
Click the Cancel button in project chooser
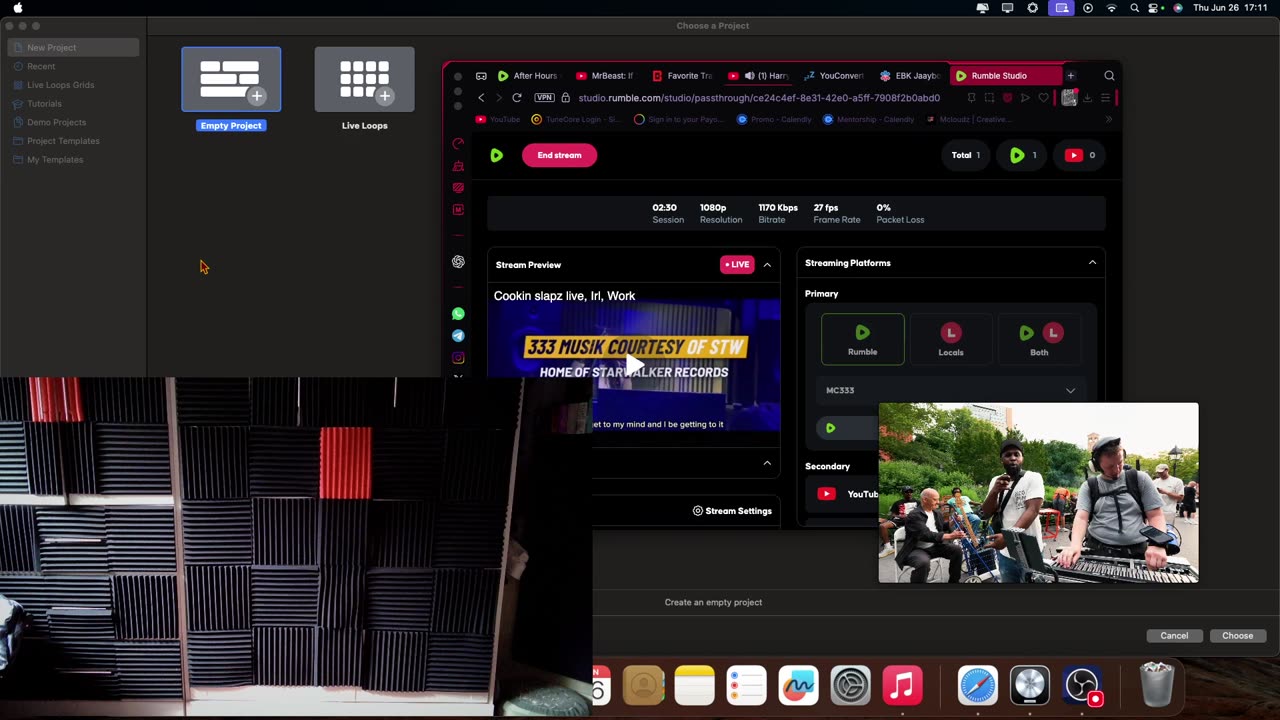pyautogui.click(x=1174, y=636)
